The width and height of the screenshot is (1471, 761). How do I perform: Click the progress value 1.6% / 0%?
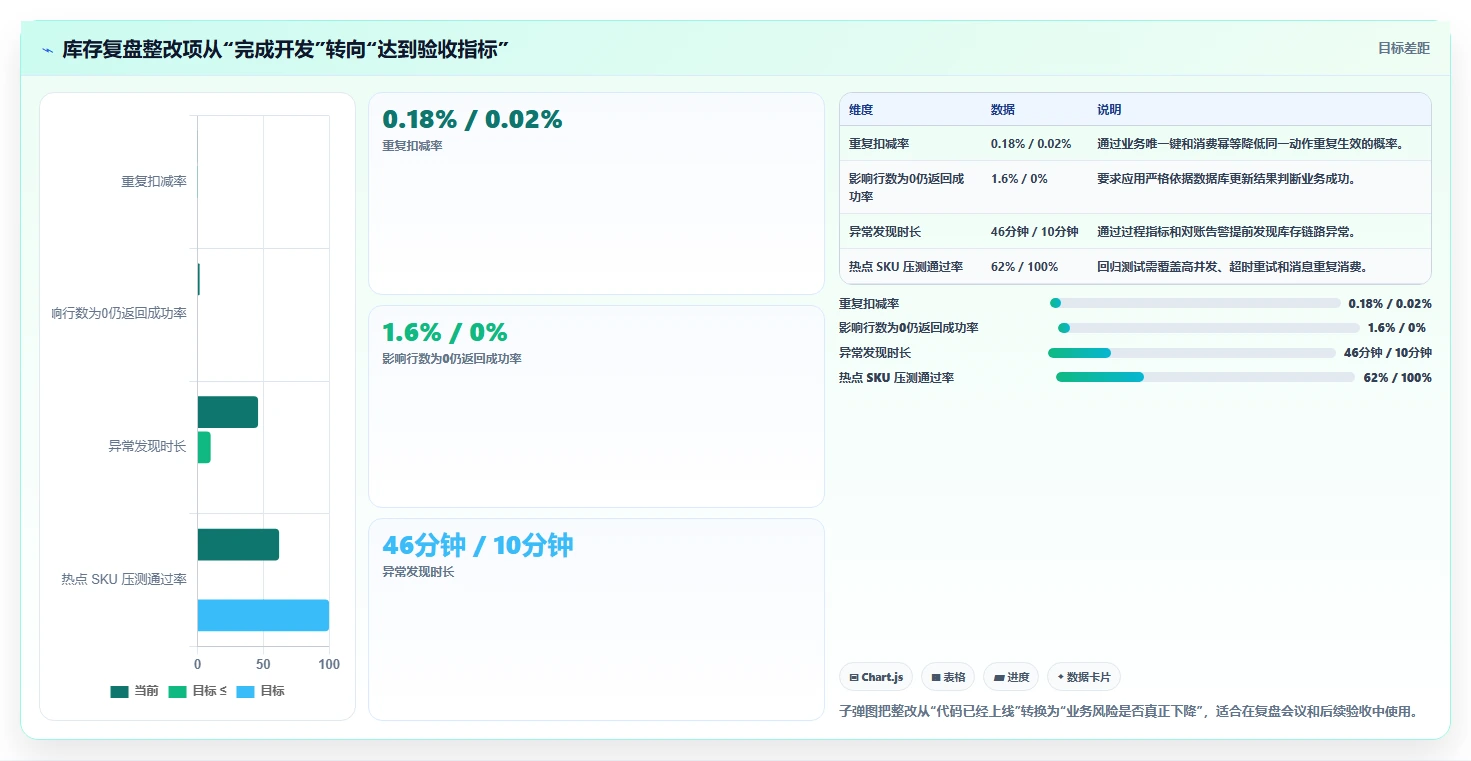click(1397, 328)
